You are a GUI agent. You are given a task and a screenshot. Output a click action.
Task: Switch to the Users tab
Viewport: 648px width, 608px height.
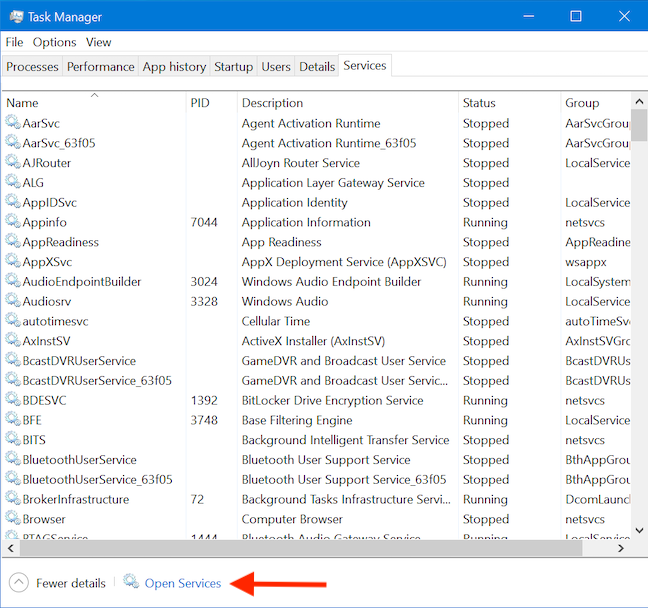click(x=276, y=67)
